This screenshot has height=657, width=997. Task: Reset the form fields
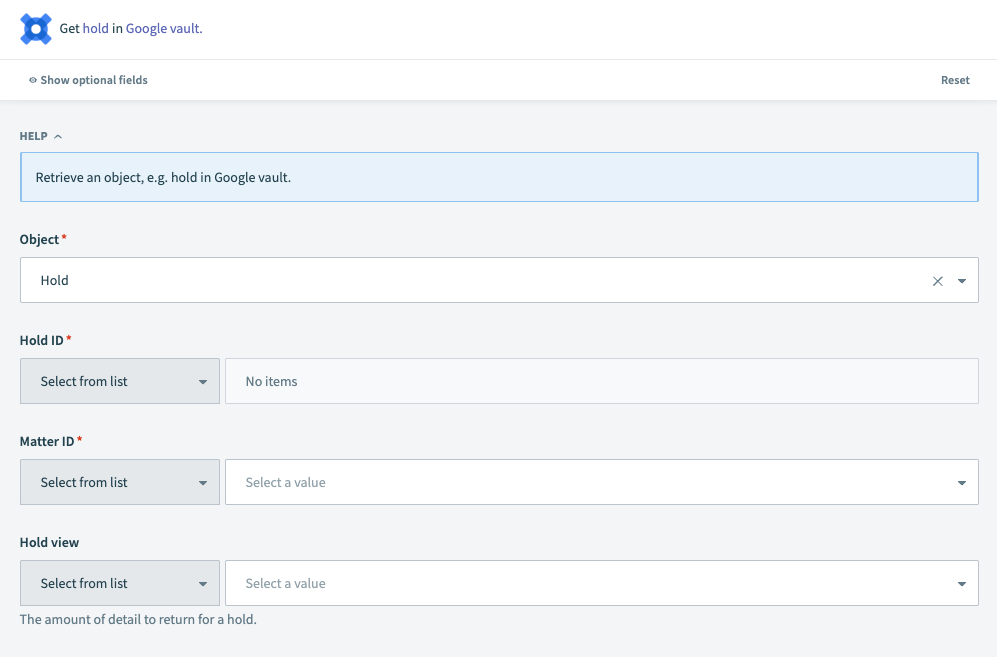click(x=954, y=80)
